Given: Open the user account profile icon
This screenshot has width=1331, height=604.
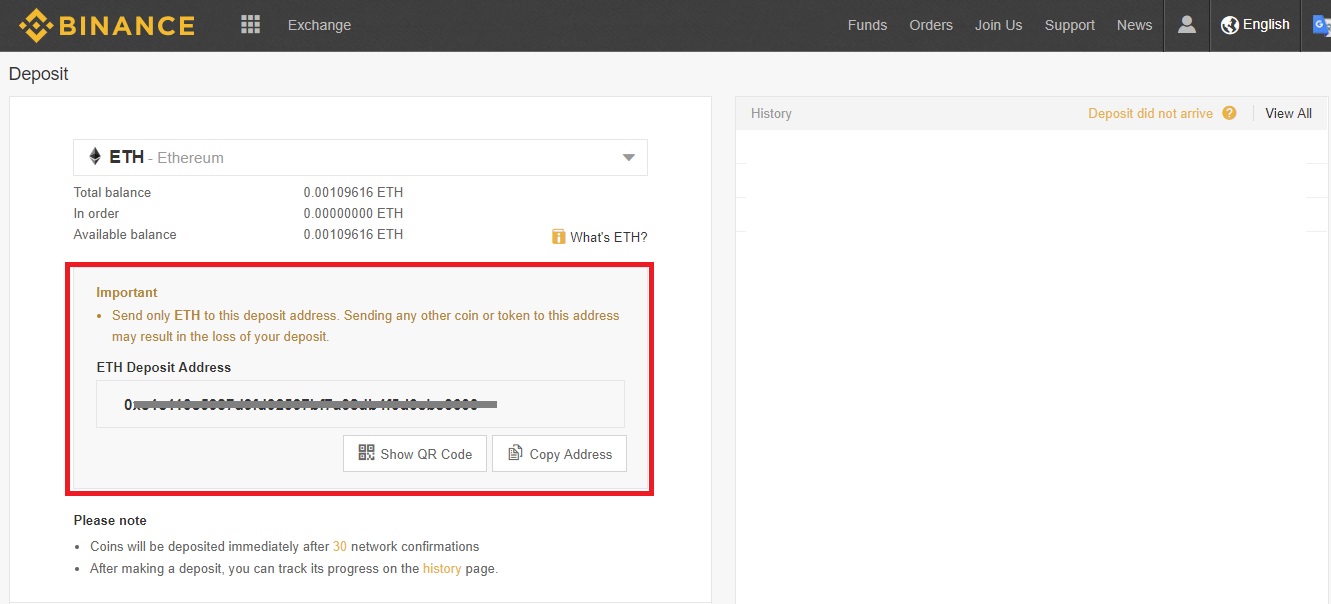Looking at the screenshot, I should 1187,24.
